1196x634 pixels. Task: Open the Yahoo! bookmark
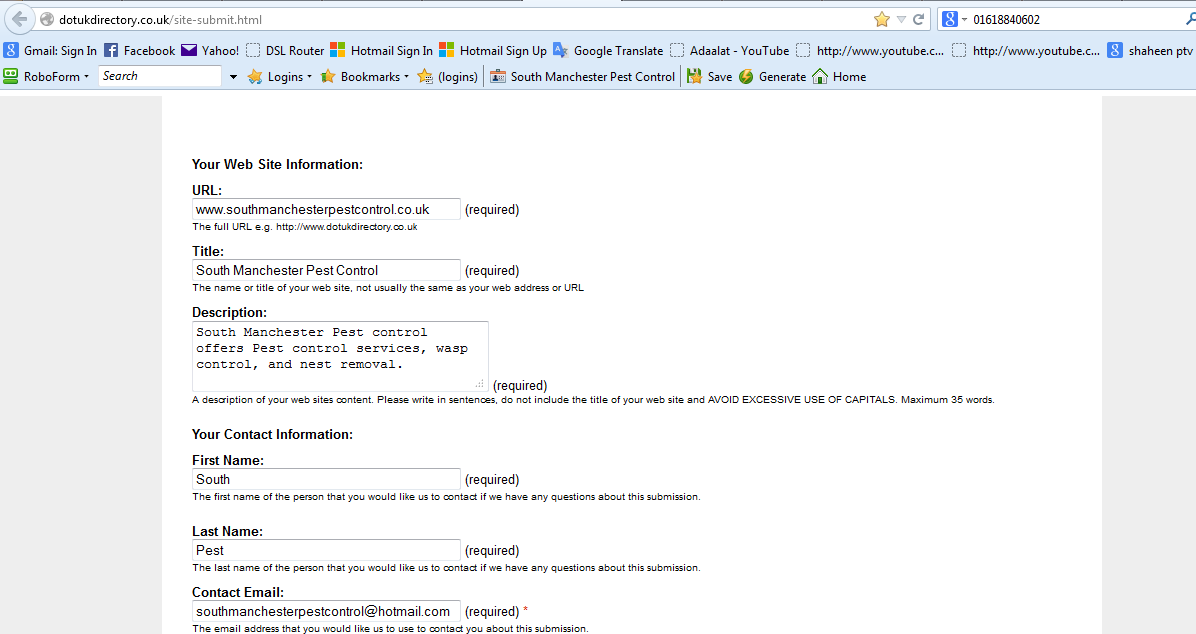[211, 50]
